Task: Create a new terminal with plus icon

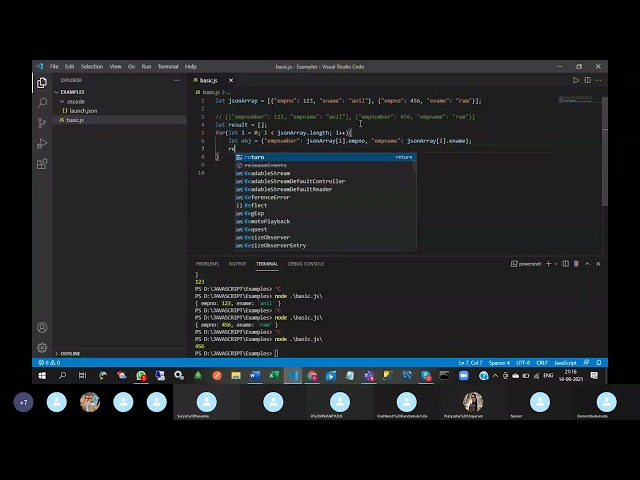Action: pos(549,264)
